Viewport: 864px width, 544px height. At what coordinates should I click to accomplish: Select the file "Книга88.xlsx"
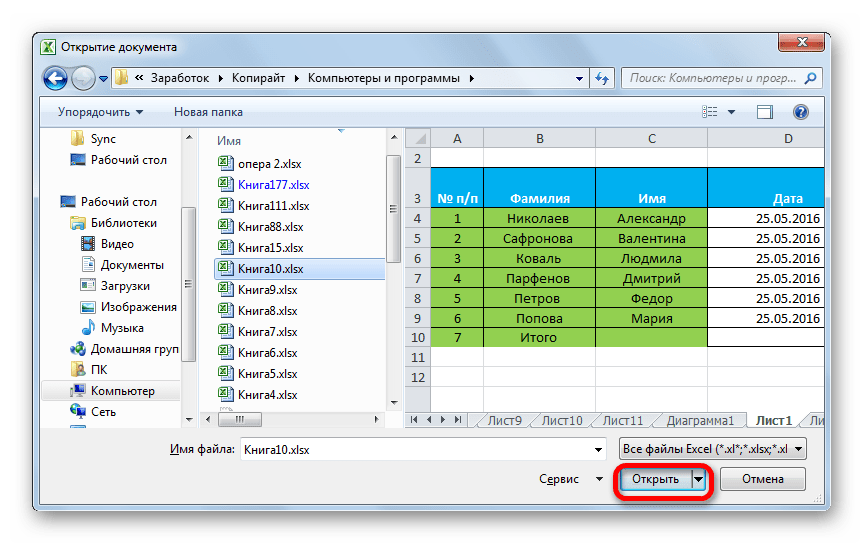click(x=261, y=227)
